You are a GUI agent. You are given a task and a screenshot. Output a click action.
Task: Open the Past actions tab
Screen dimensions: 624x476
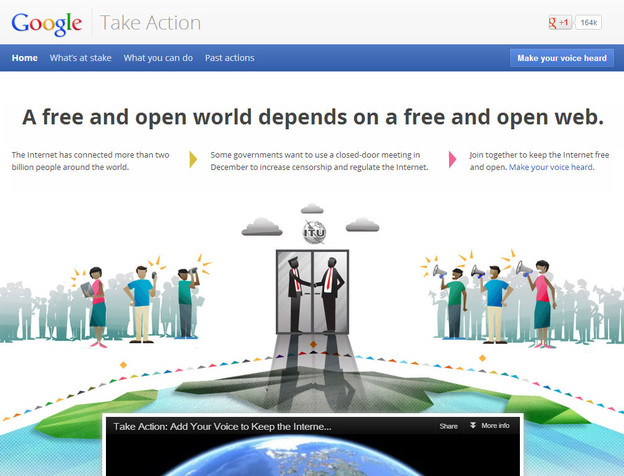coord(230,58)
